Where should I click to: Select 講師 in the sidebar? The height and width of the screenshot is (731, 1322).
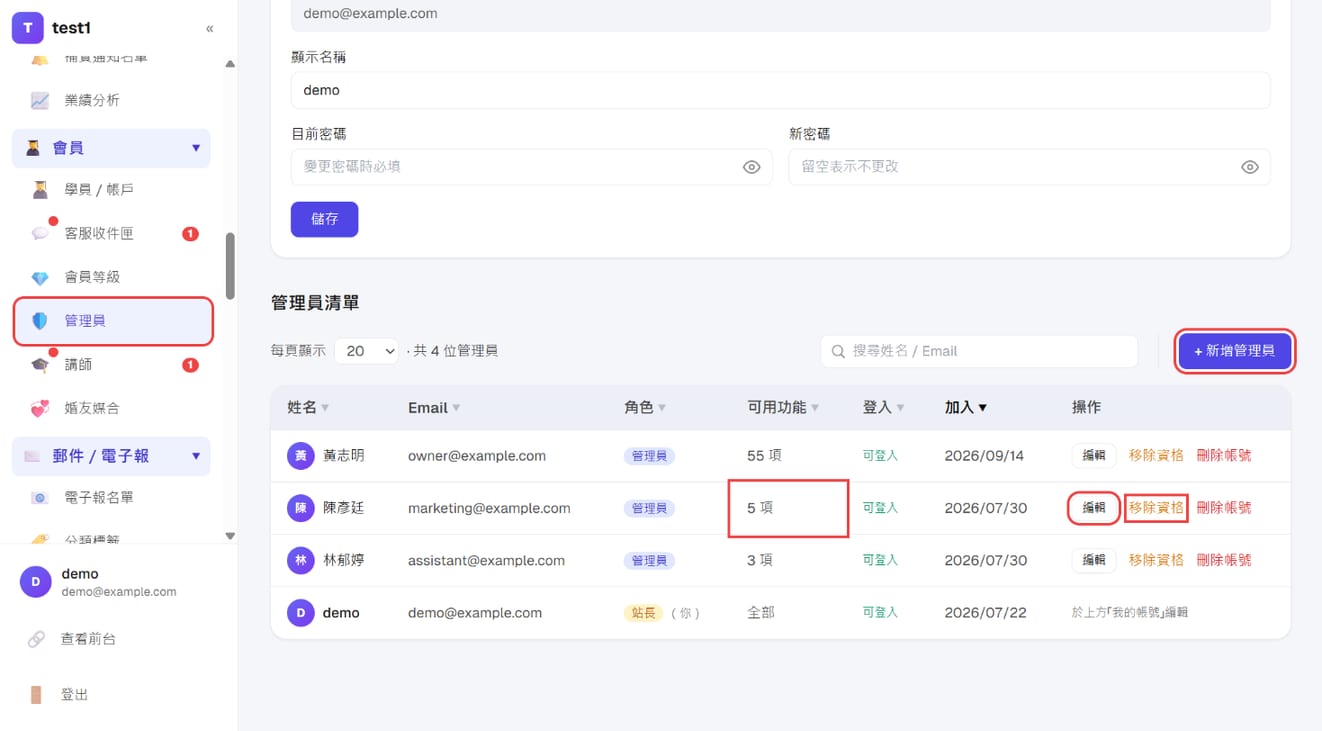(x=111, y=365)
